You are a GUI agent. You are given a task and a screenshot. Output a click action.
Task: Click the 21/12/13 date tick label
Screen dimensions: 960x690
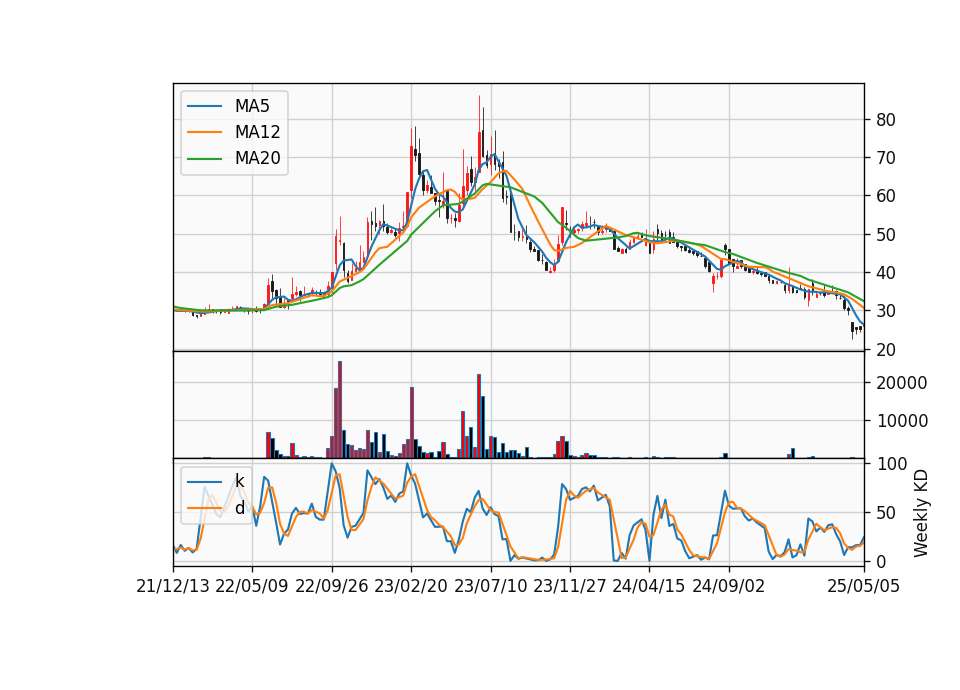coord(173,586)
